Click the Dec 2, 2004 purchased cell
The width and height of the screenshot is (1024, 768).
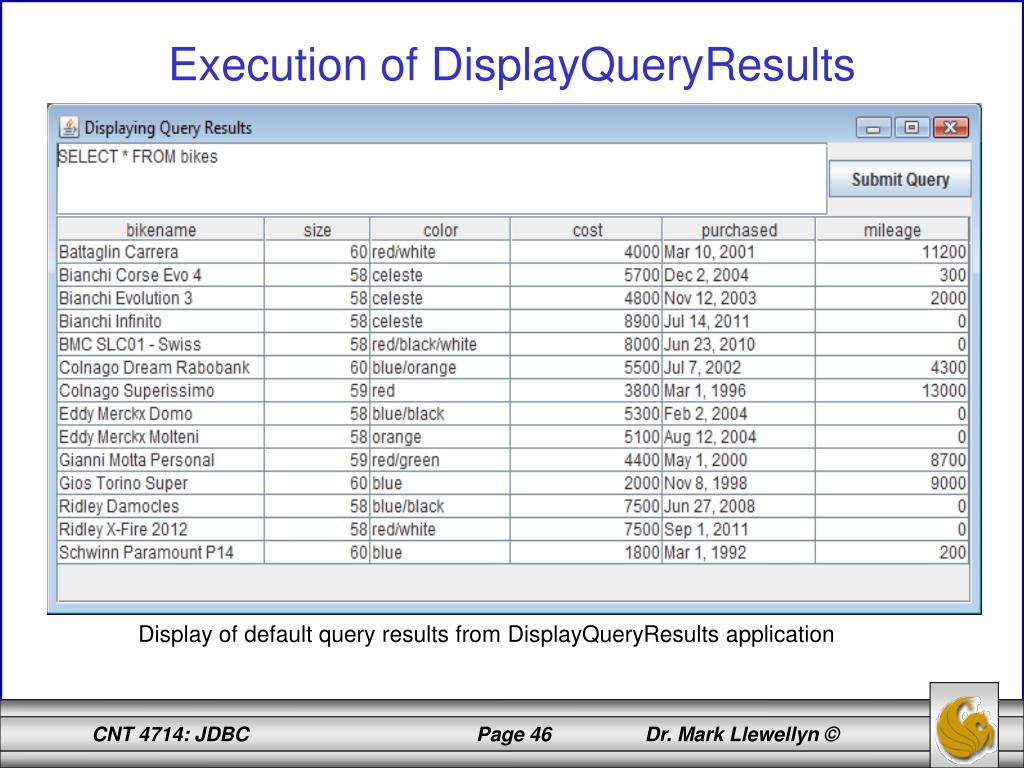point(739,275)
